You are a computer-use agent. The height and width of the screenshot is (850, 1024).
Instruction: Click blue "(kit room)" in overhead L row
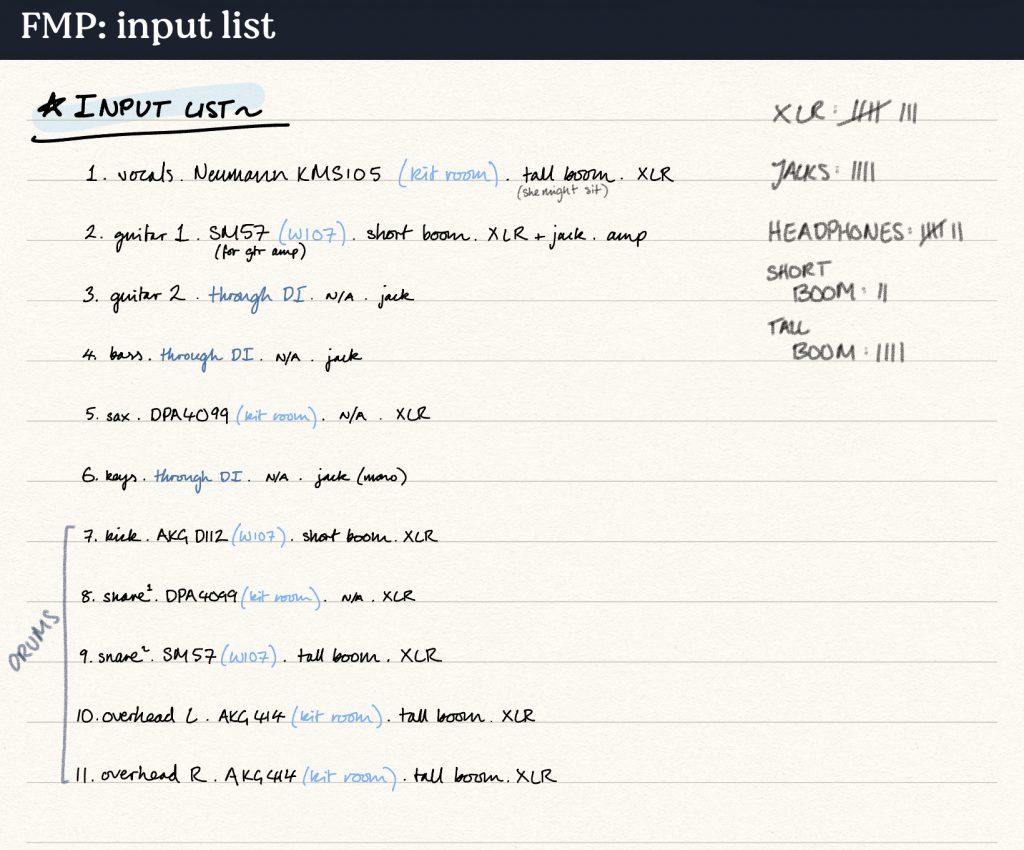(337, 716)
